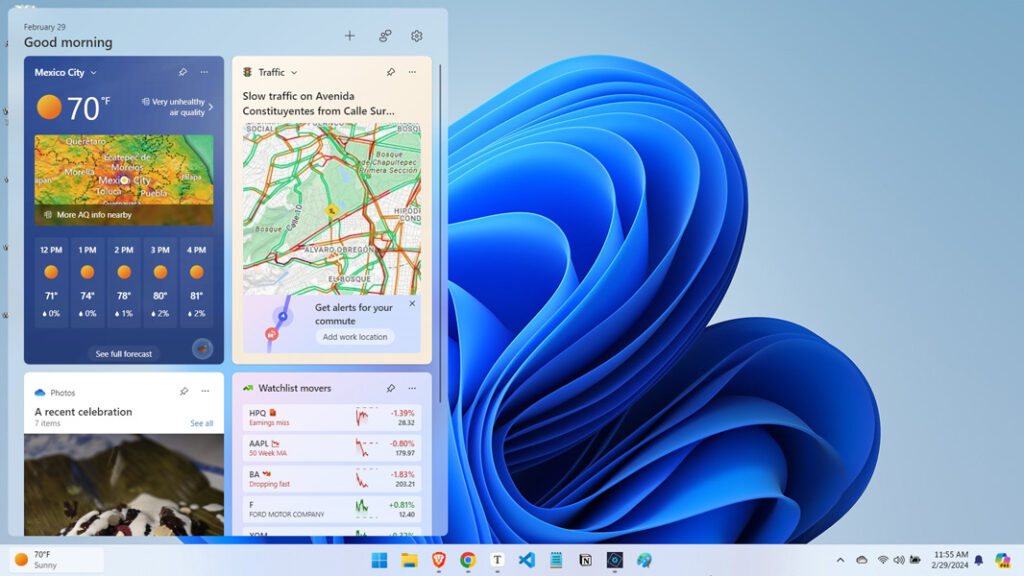Pin the Watchlist movers widget
1024x576 pixels.
[390, 388]
